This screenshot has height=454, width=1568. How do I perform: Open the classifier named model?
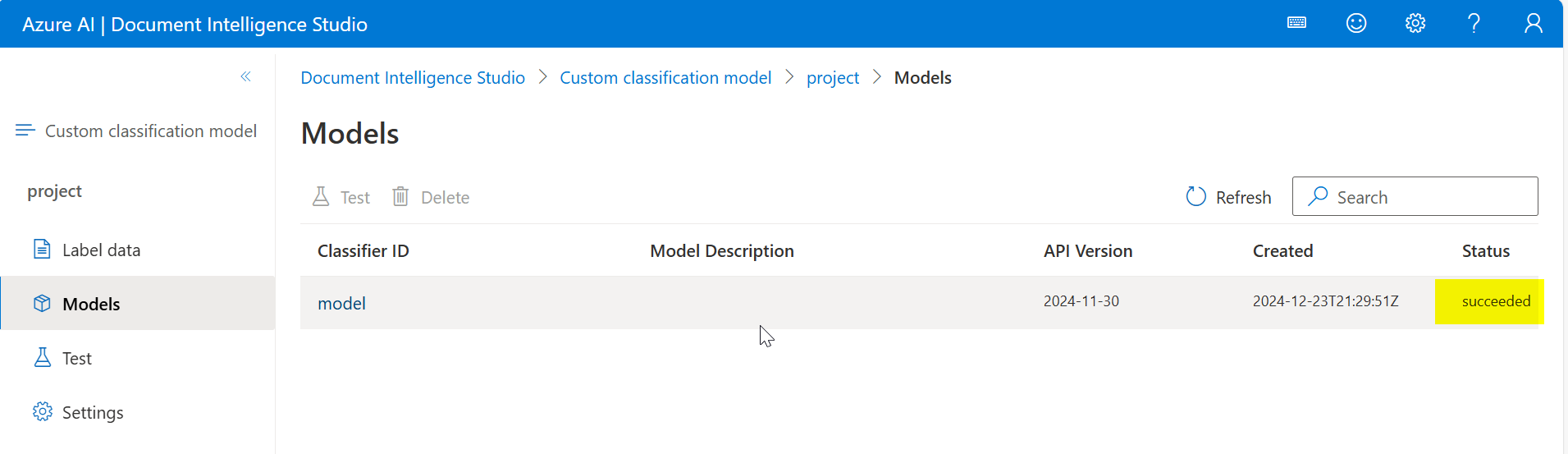pyautogui.click(x=341, y=303)
